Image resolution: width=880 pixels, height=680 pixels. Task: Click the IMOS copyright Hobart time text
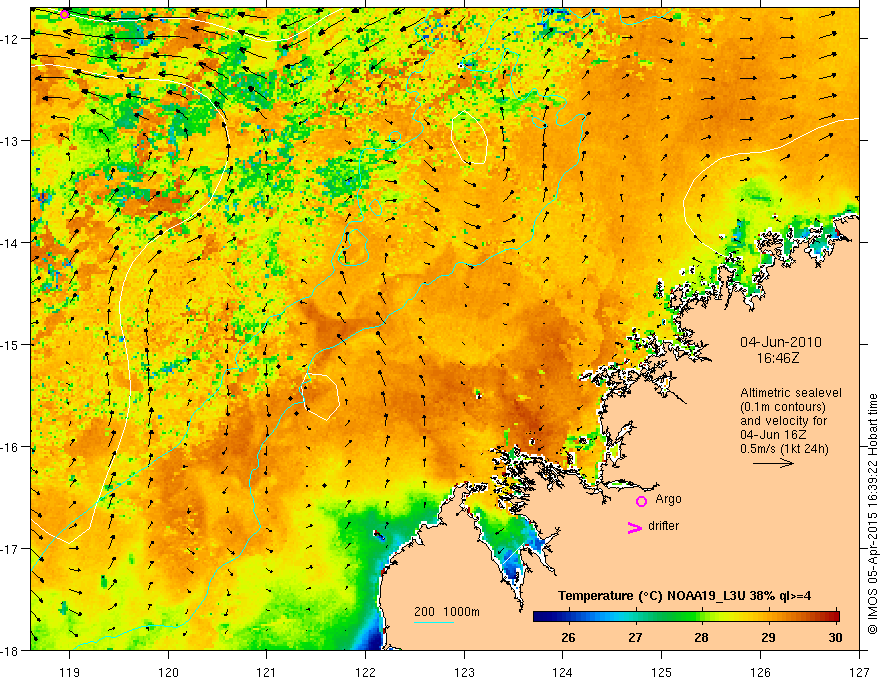872,513
